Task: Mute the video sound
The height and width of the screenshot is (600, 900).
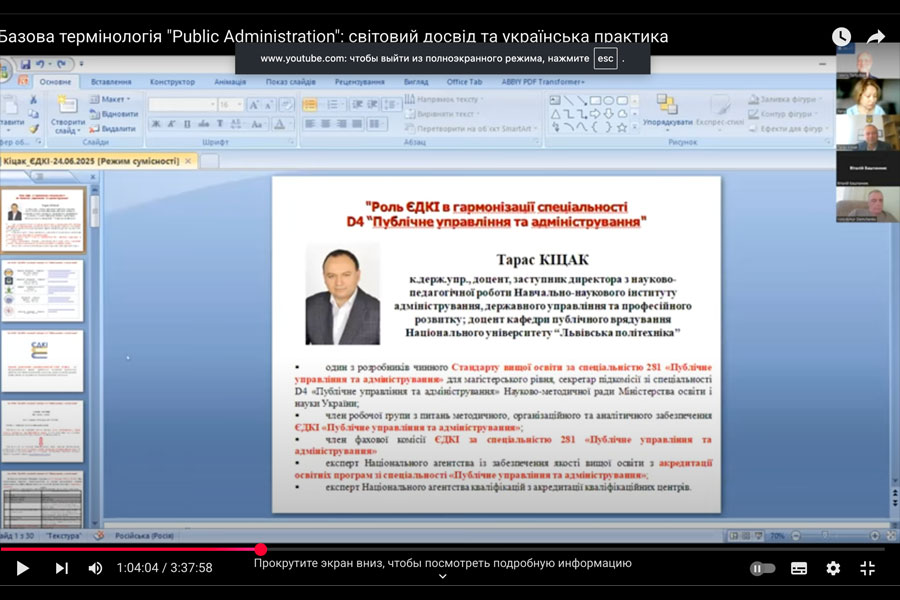Action: click(x=95, y=568)
